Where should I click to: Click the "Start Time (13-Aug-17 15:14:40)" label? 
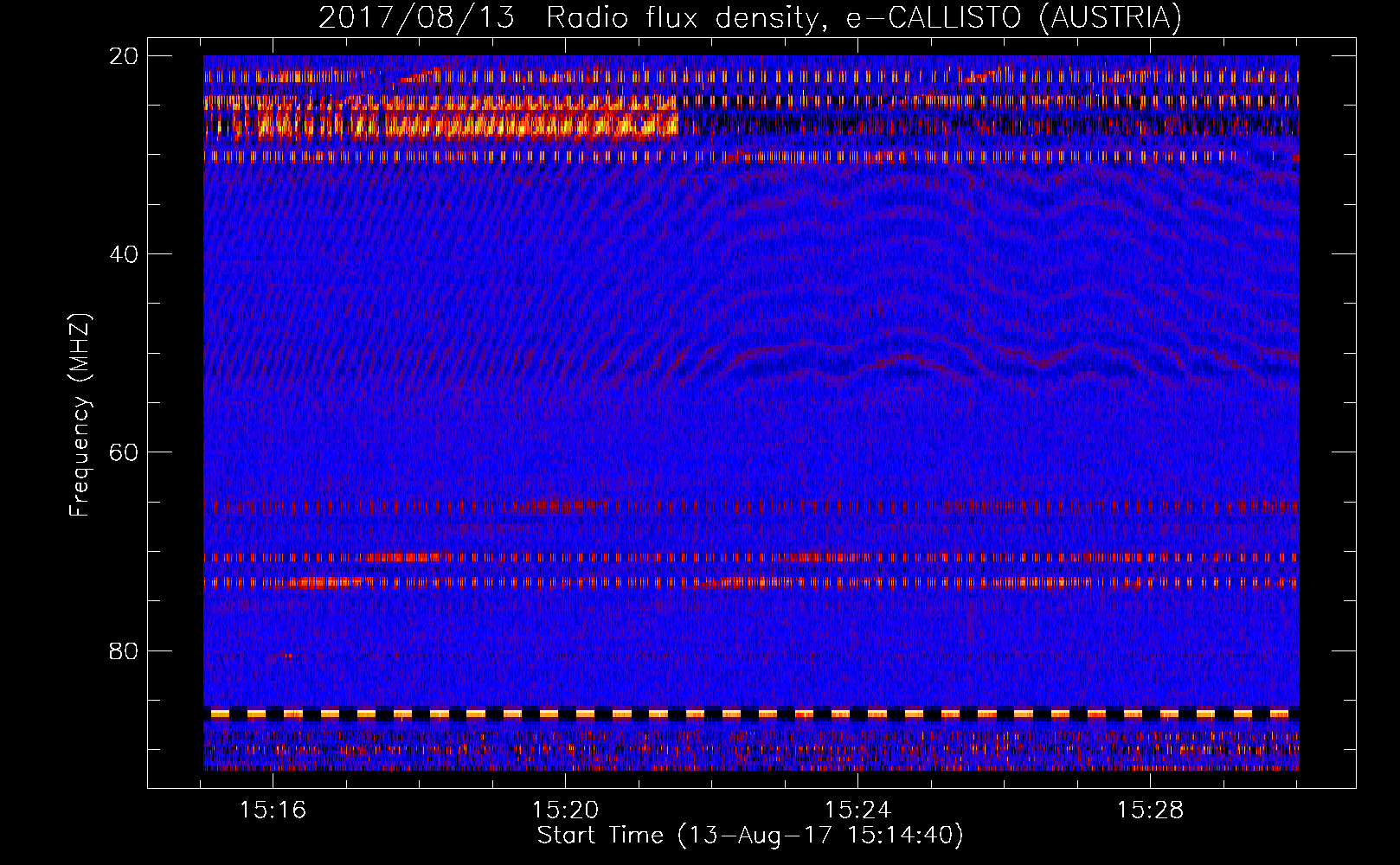[x=750, y=836]
